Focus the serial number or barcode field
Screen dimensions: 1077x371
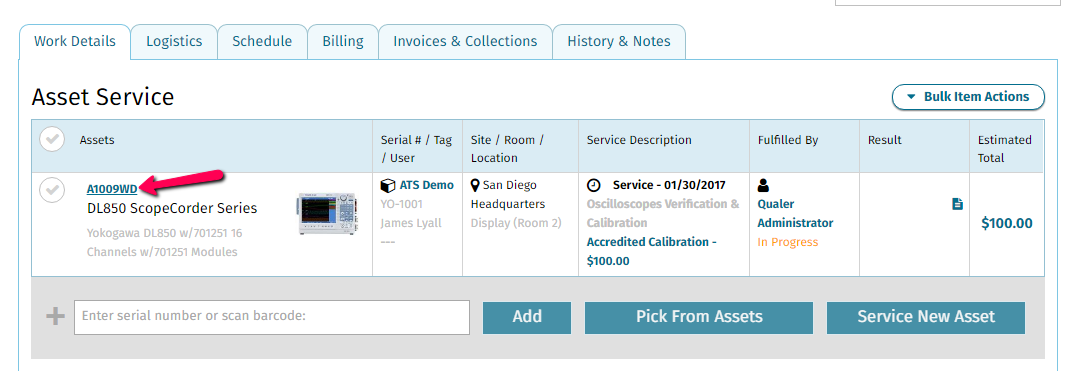[272, 317]
